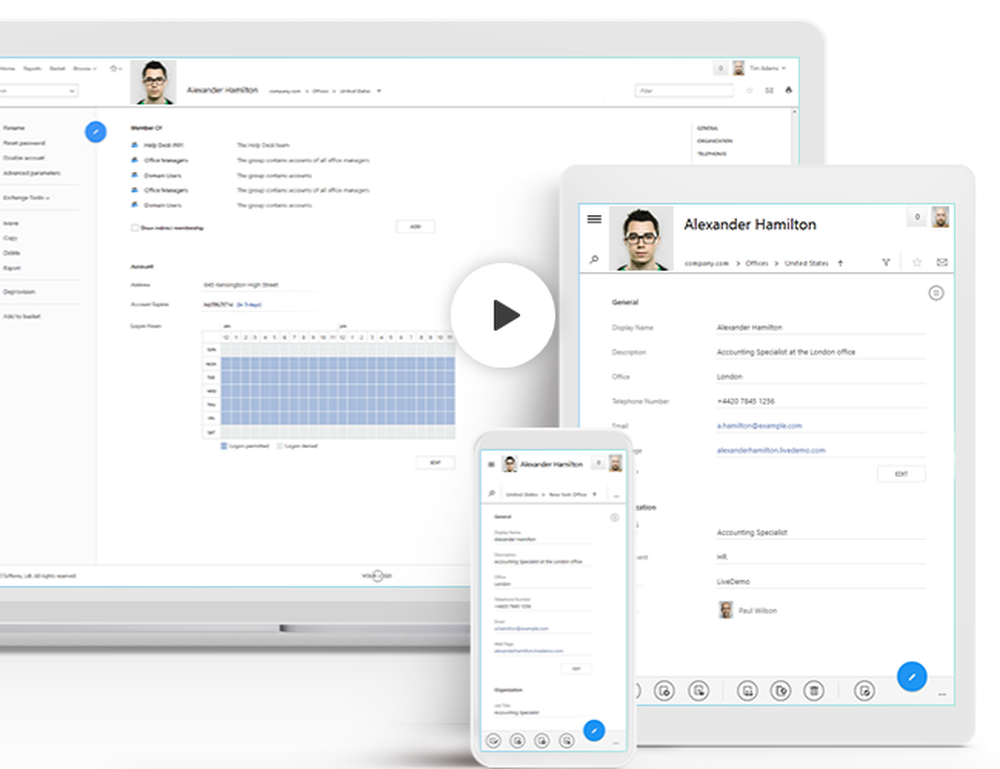This screenshot has height=769, width=1000.
Task: Open a.hamilton@example.com link on tablet
Action: point(759,425)
